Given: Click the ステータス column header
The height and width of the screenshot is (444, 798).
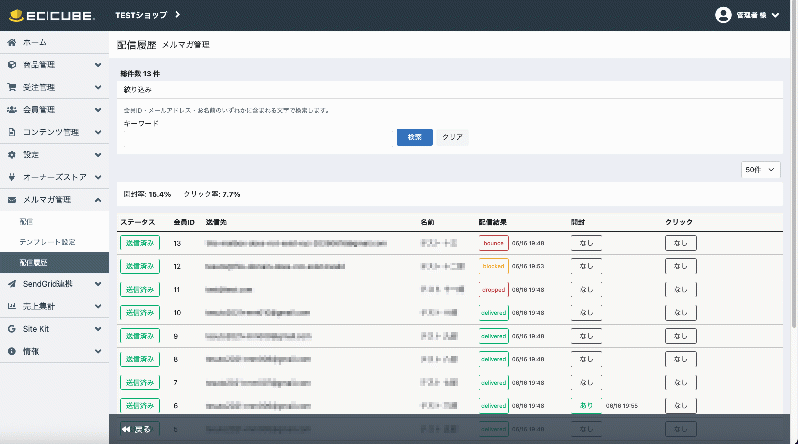Looking at the screenshot, I should pos(138,222).
